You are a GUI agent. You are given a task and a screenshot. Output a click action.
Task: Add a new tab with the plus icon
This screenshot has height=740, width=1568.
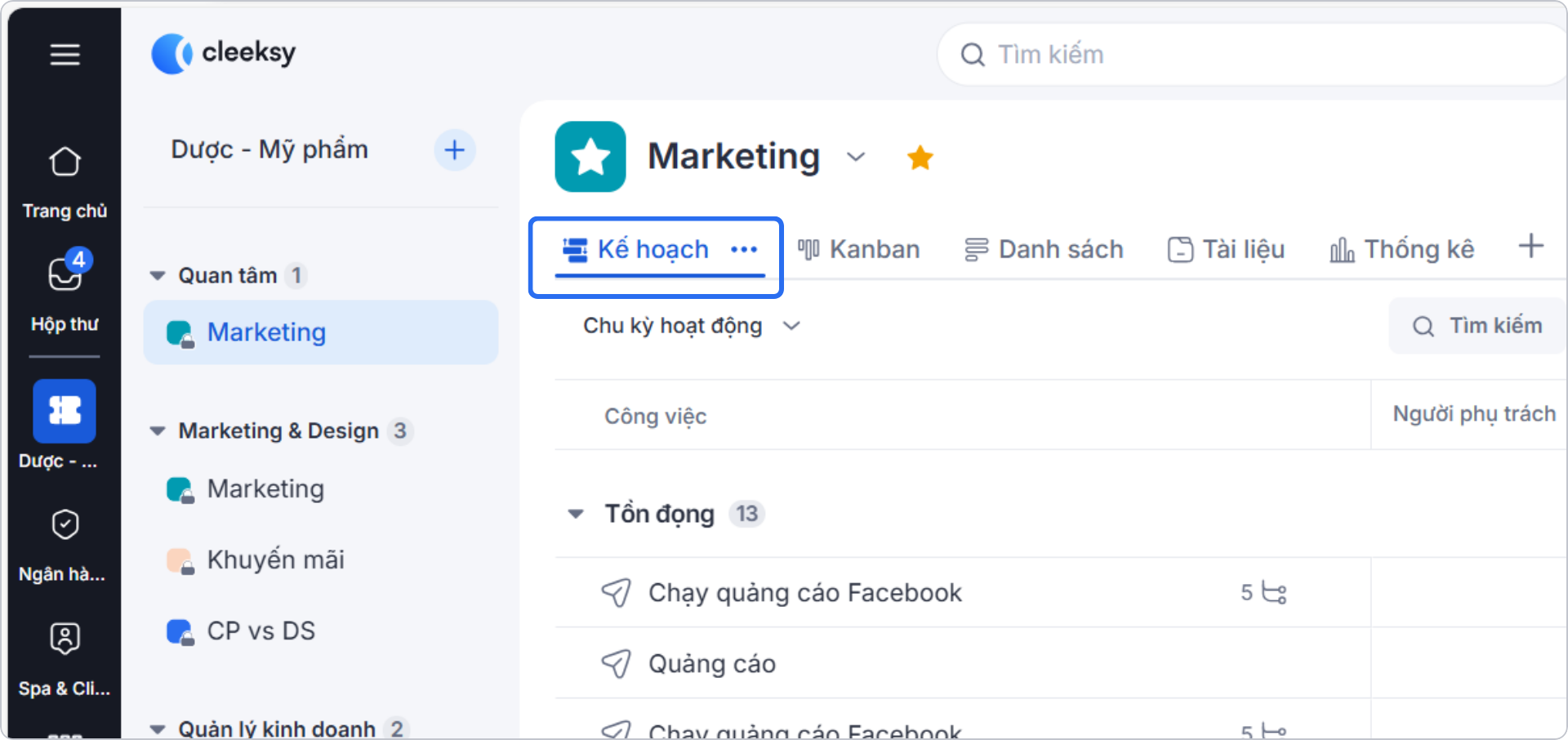1530,246
